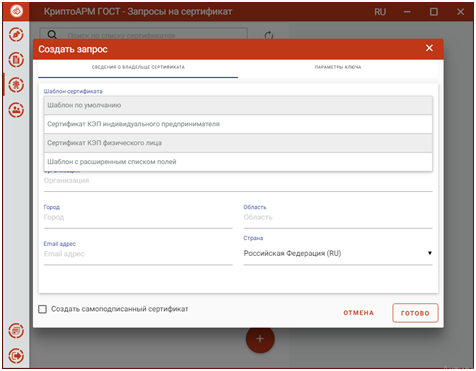
Task: Toggle Создать самоподписанный сертификат checkbox
Action: point(43,309)
